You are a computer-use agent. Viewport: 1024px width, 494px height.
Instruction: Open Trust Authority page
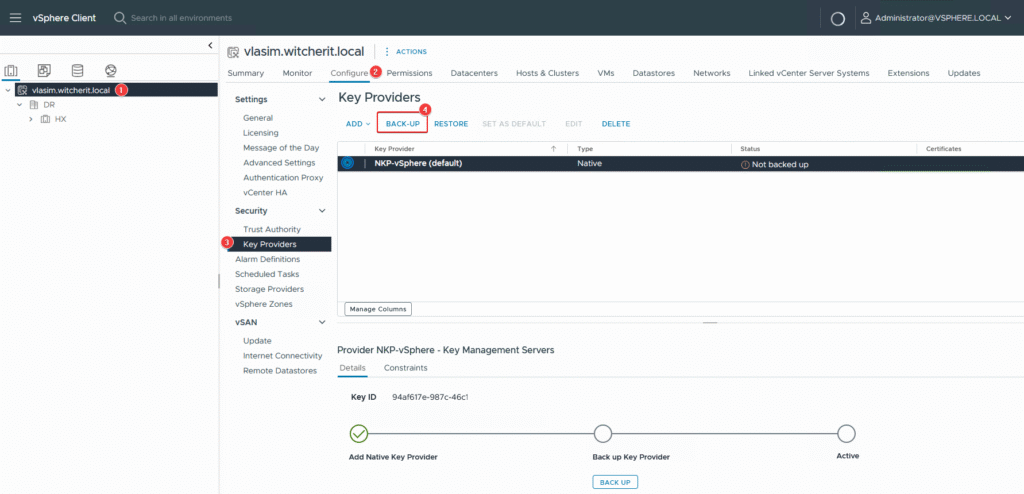click(x=272, y=229)
